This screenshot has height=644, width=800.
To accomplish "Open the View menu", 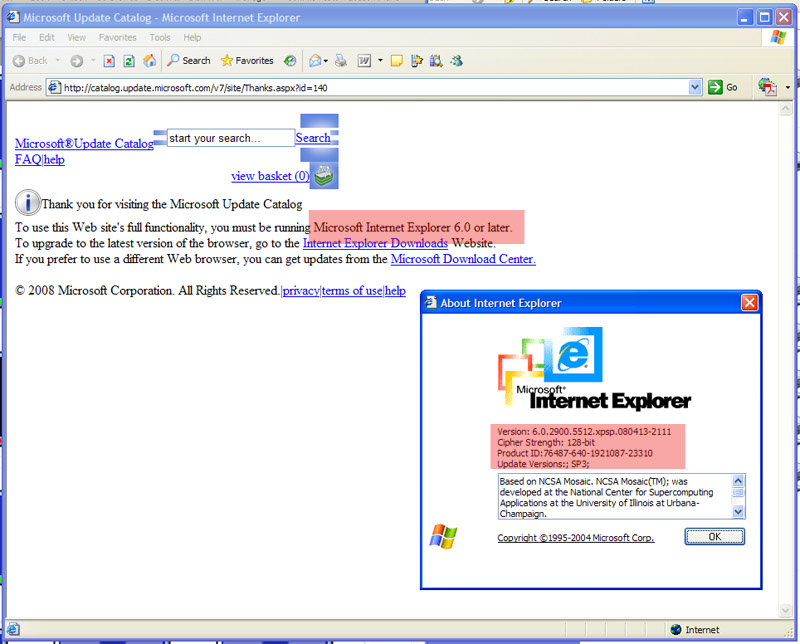I will click(76, 38).
